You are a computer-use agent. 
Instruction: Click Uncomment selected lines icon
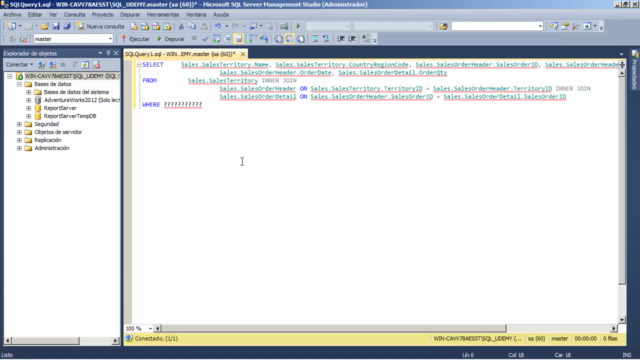pyautogui.click(x=326, y=39)
